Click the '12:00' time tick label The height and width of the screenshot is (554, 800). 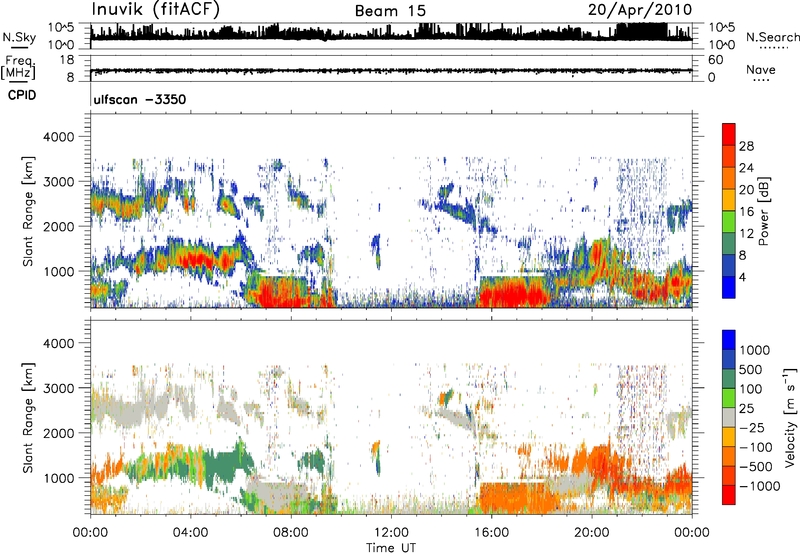pos(391,533)
